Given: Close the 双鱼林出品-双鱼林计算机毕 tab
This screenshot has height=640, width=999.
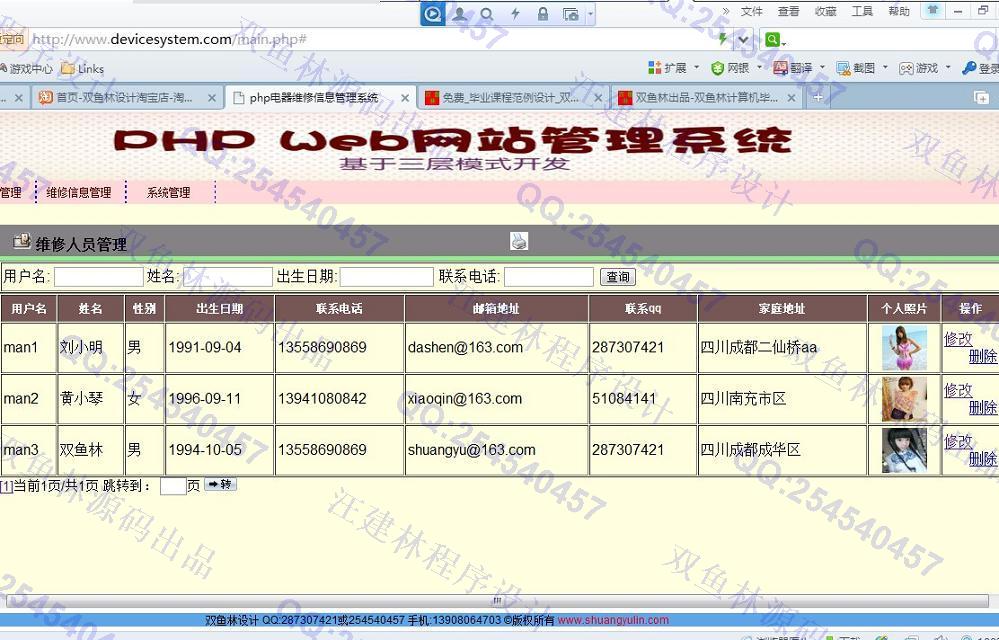Looking at the screenshot, I should [x=791, y=98].
